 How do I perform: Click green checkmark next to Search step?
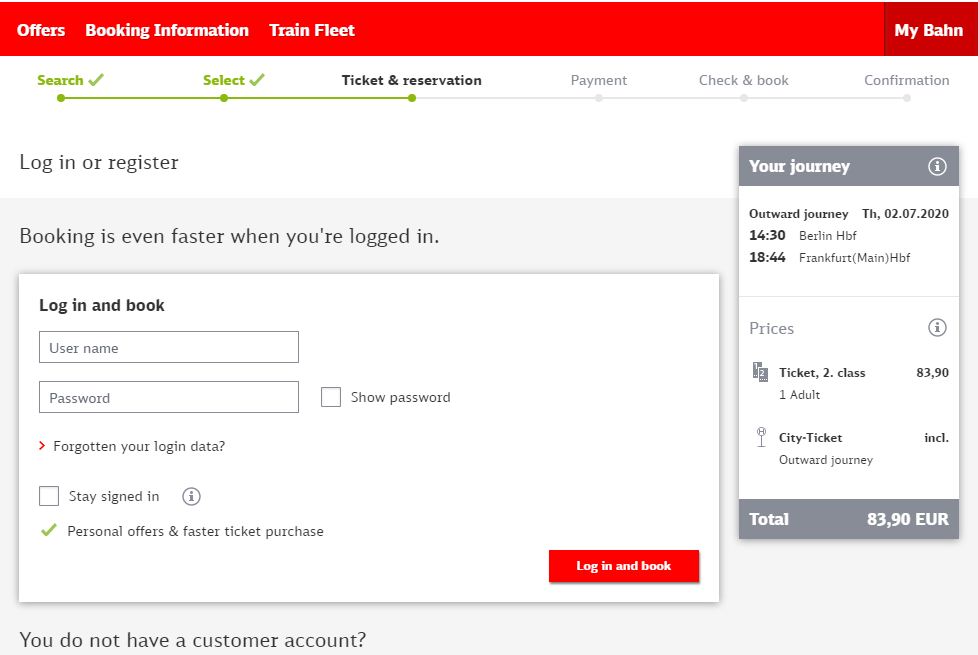pyautogui.click(x=96, y=80)
